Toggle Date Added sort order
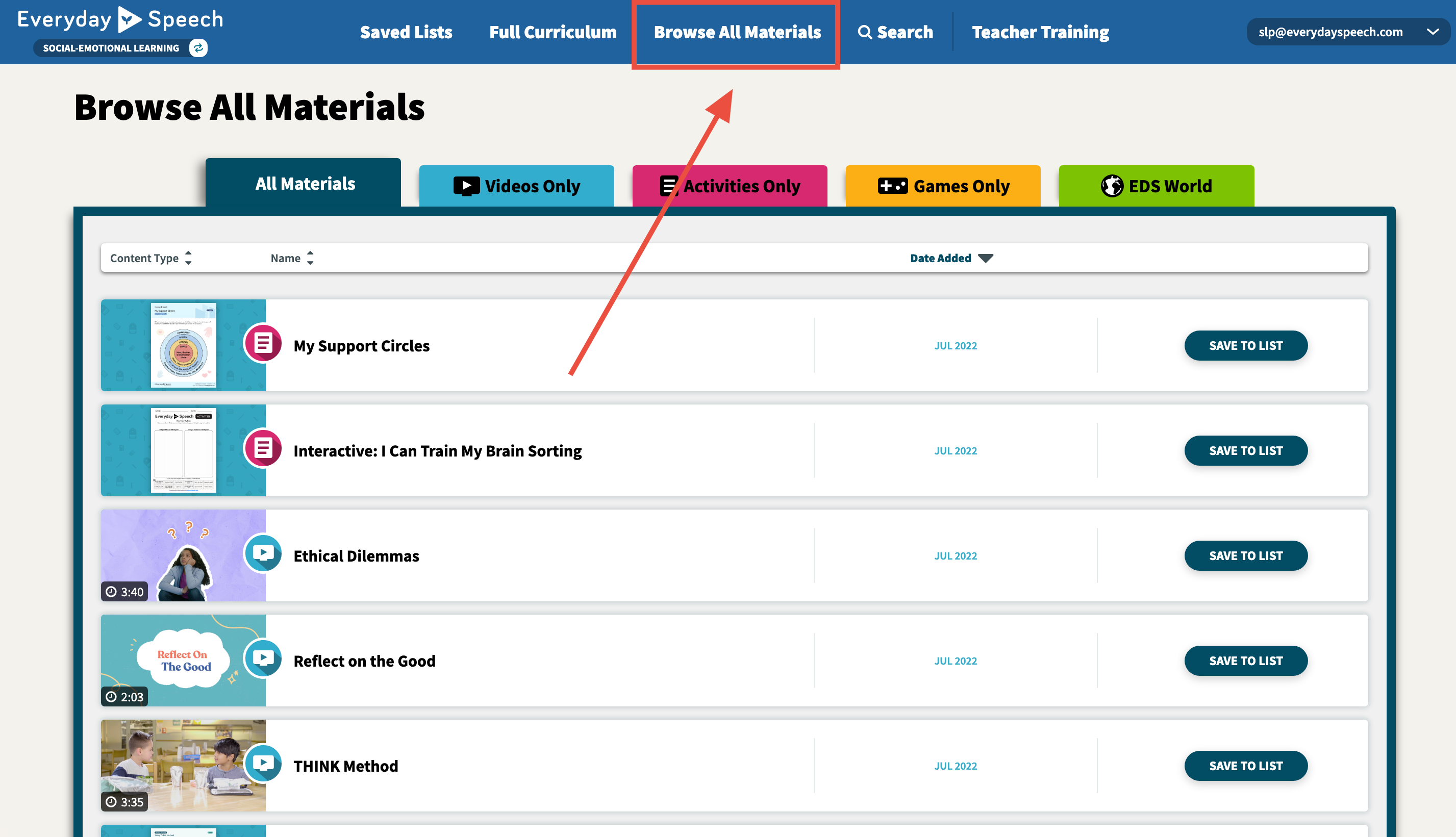 click(x=951, y=258)
